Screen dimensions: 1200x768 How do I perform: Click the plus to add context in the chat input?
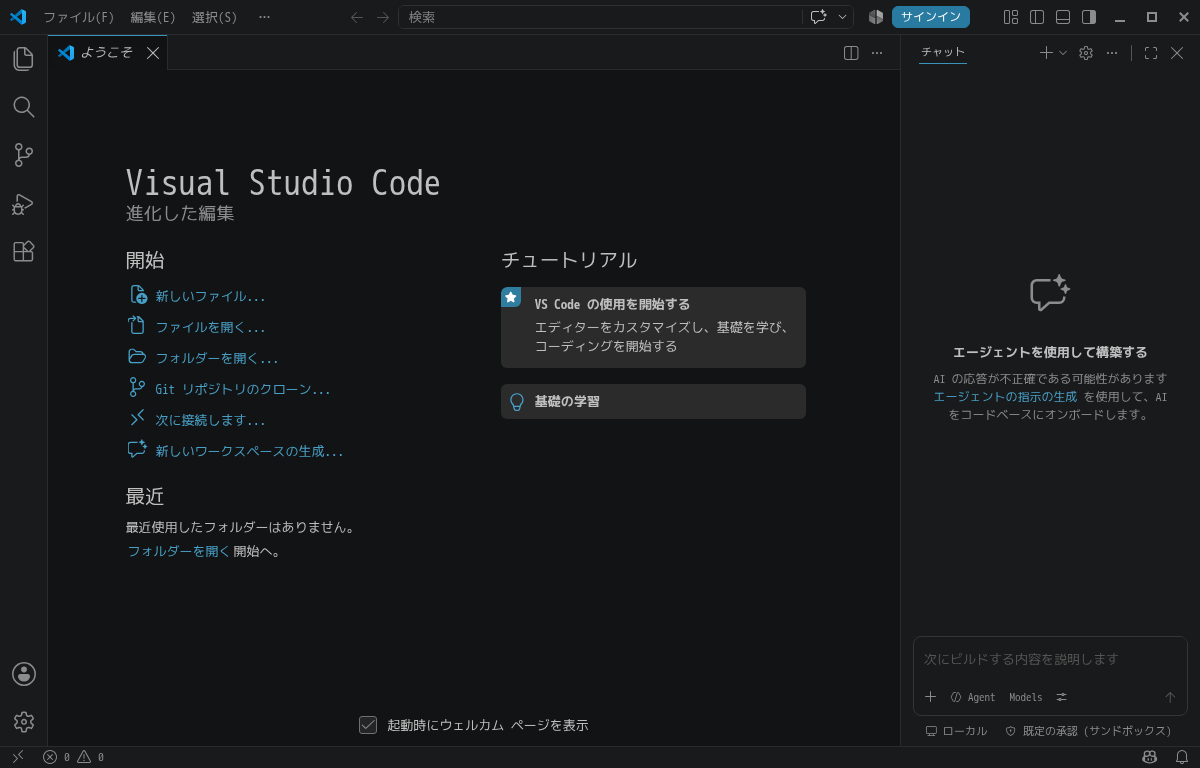tap(930, 697)
